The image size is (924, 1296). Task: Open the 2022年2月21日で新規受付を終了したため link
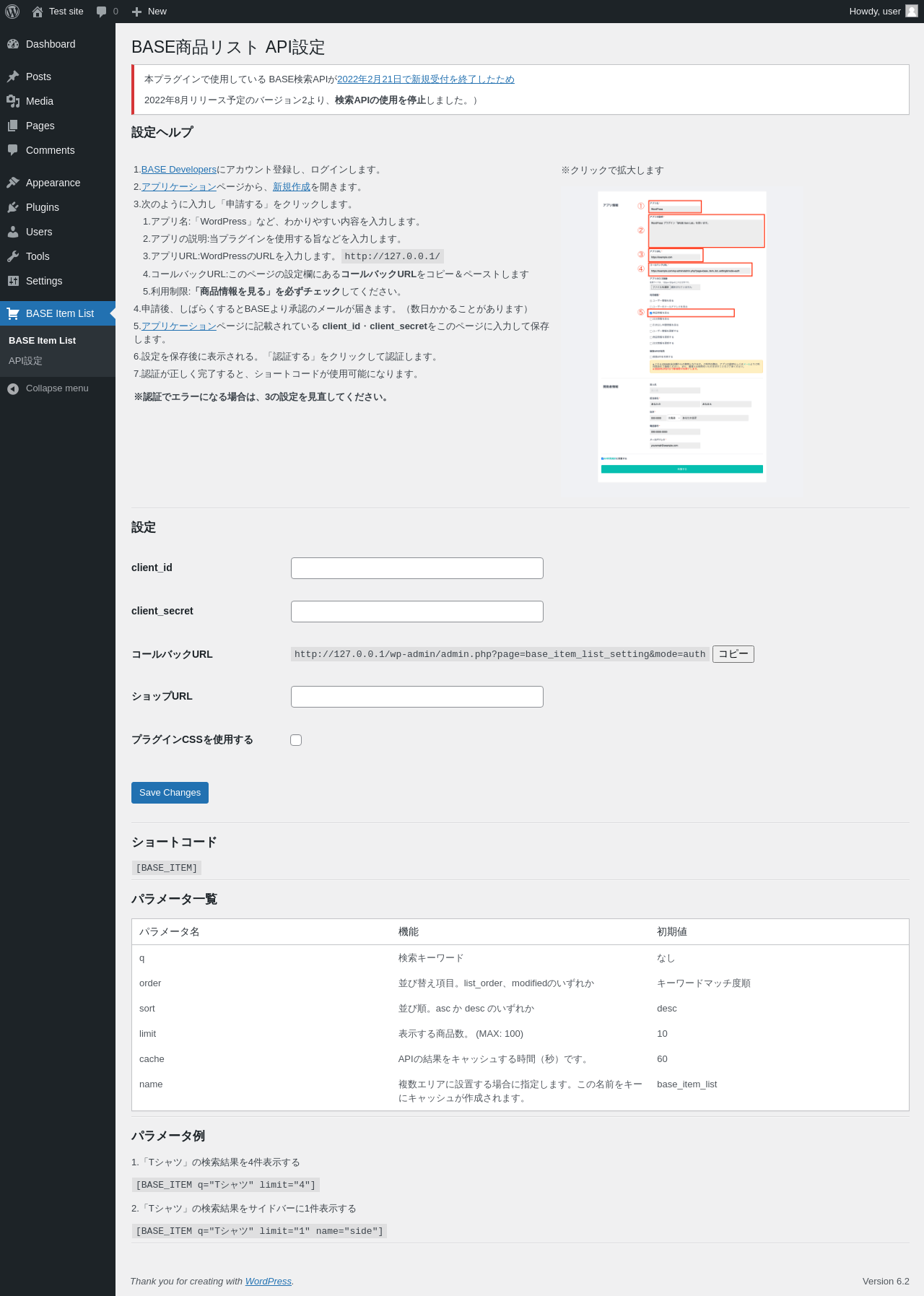click(426, 79)
